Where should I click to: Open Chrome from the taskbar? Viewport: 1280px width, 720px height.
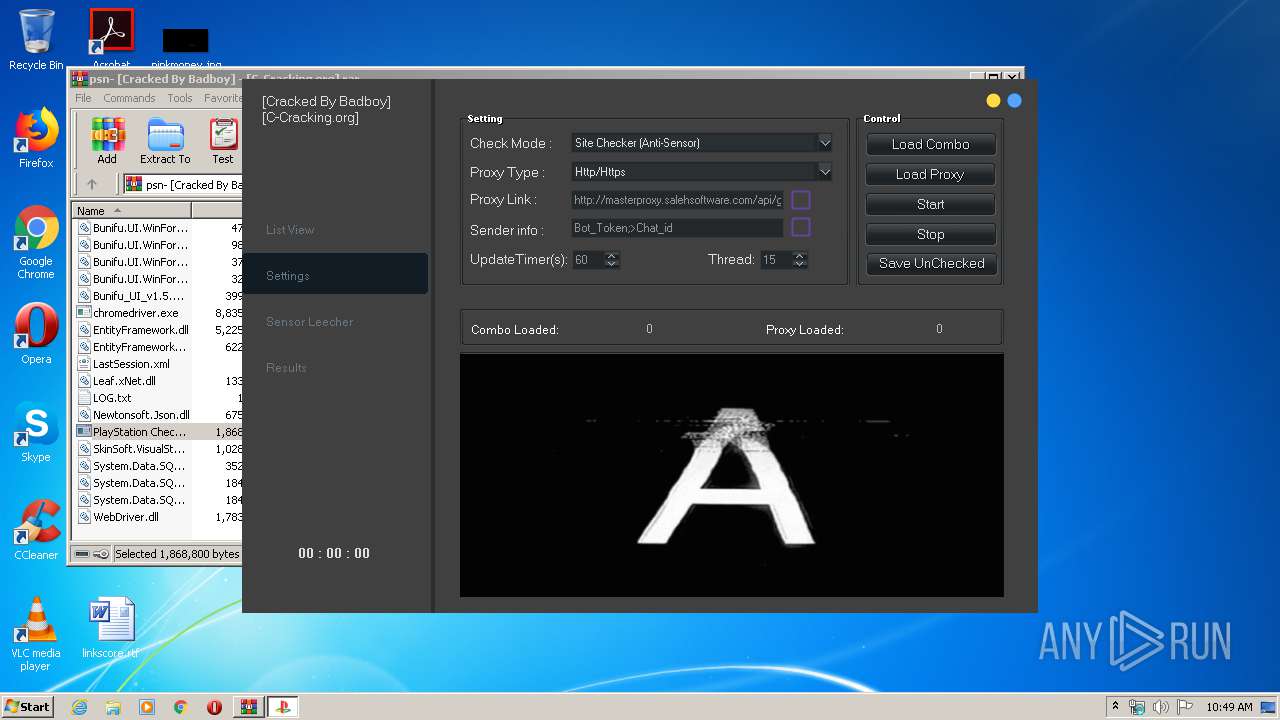pos(181,707)
